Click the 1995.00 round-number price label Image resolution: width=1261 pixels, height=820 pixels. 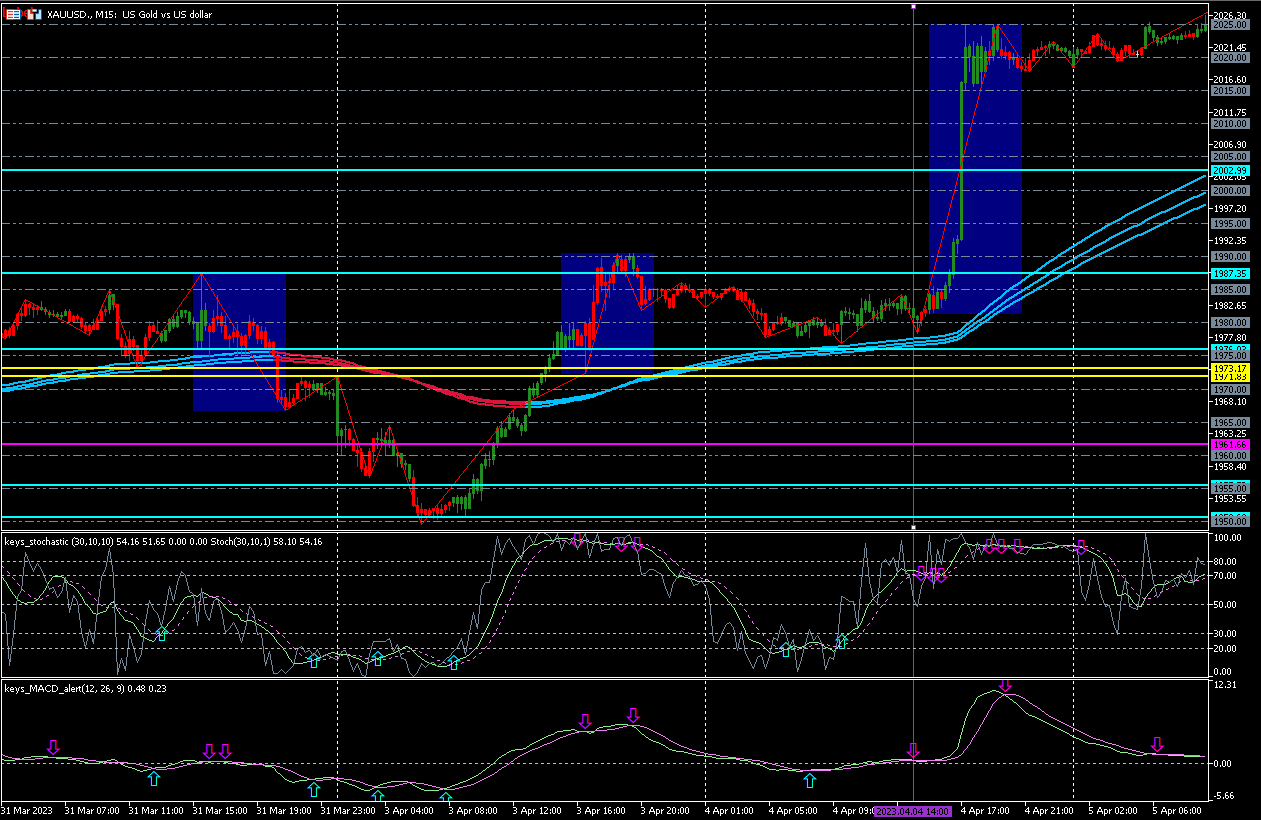[1229, 224]
